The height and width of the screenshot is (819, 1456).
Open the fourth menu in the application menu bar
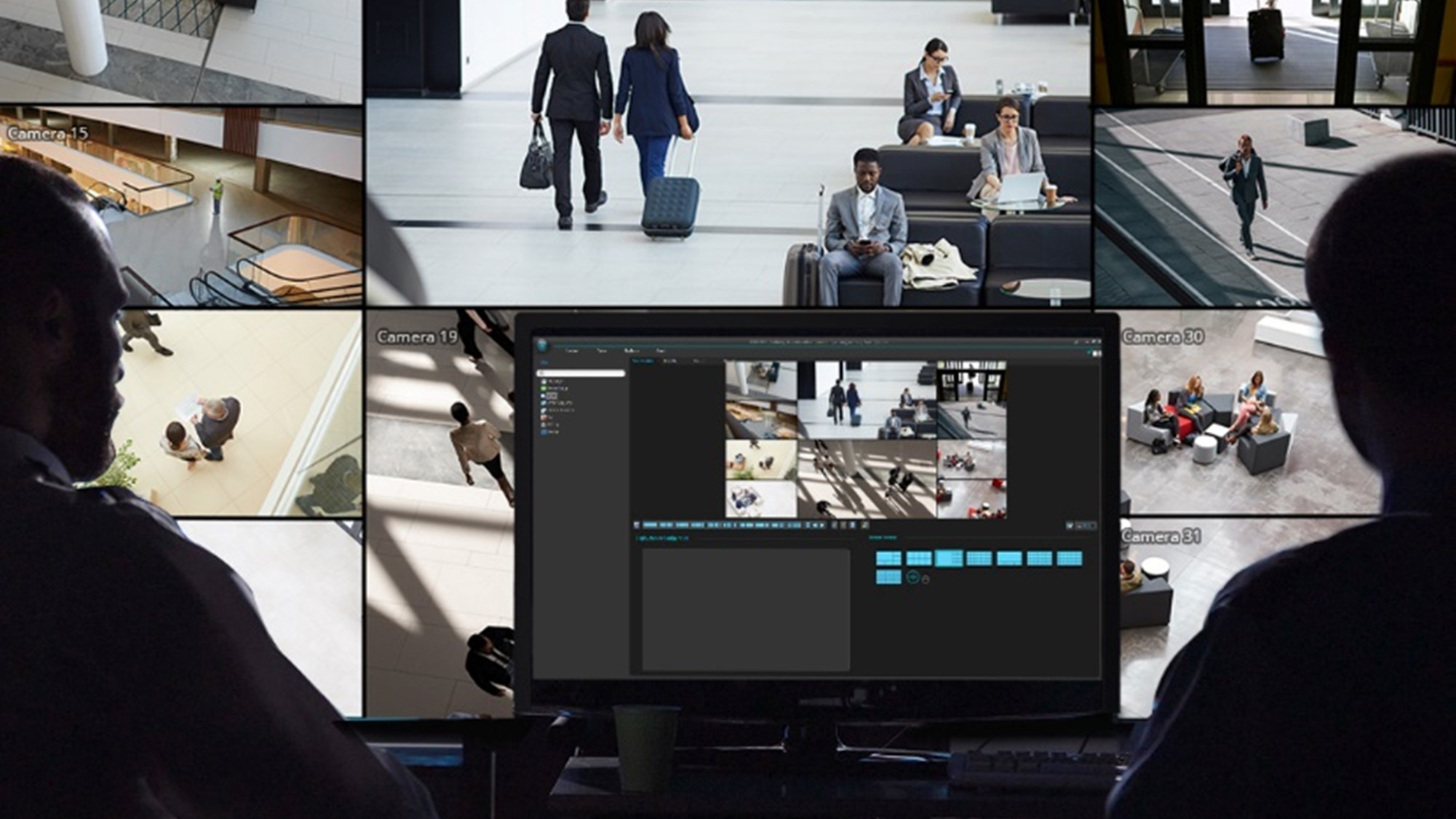660,350
